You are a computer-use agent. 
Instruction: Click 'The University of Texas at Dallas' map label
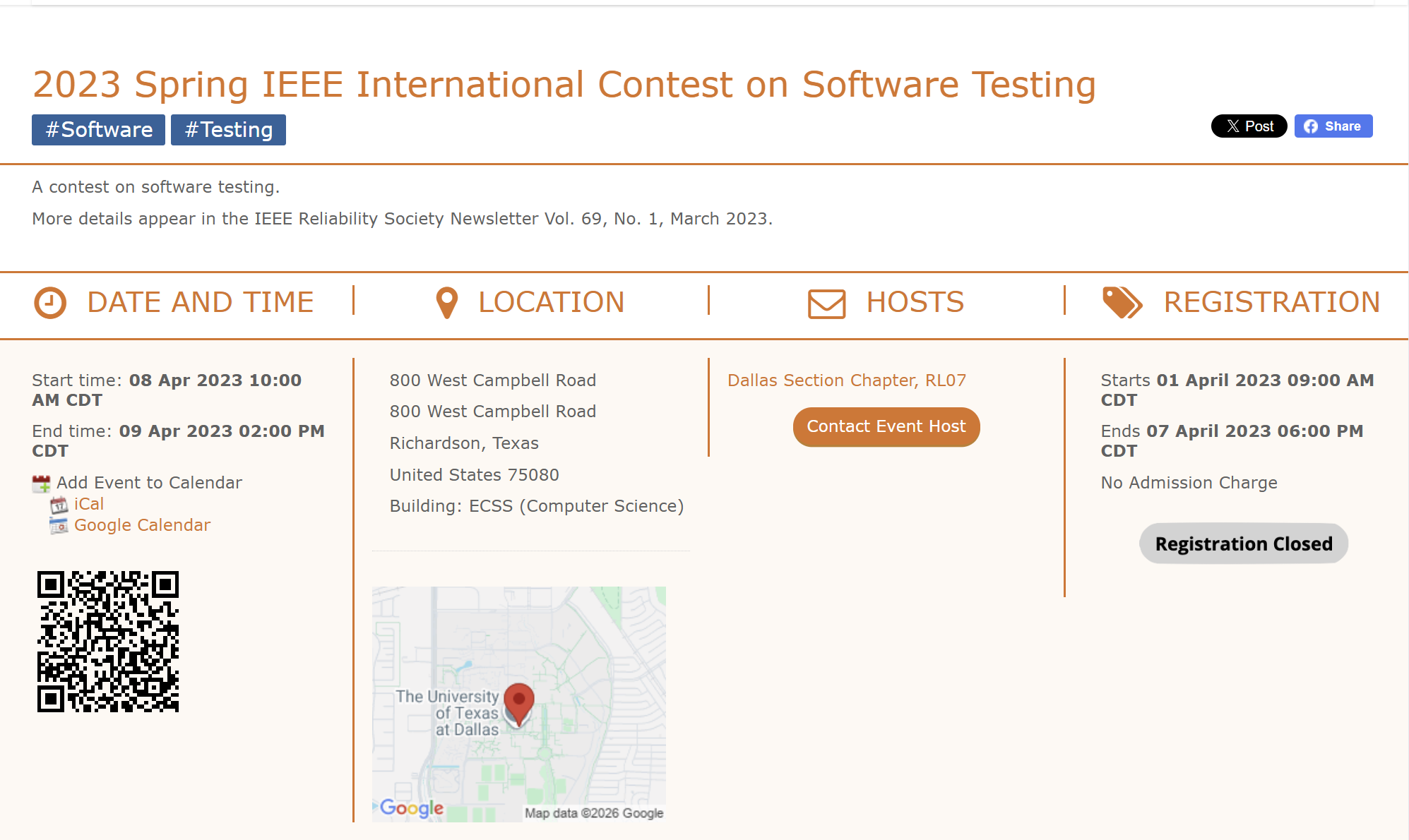click(448, 713)
